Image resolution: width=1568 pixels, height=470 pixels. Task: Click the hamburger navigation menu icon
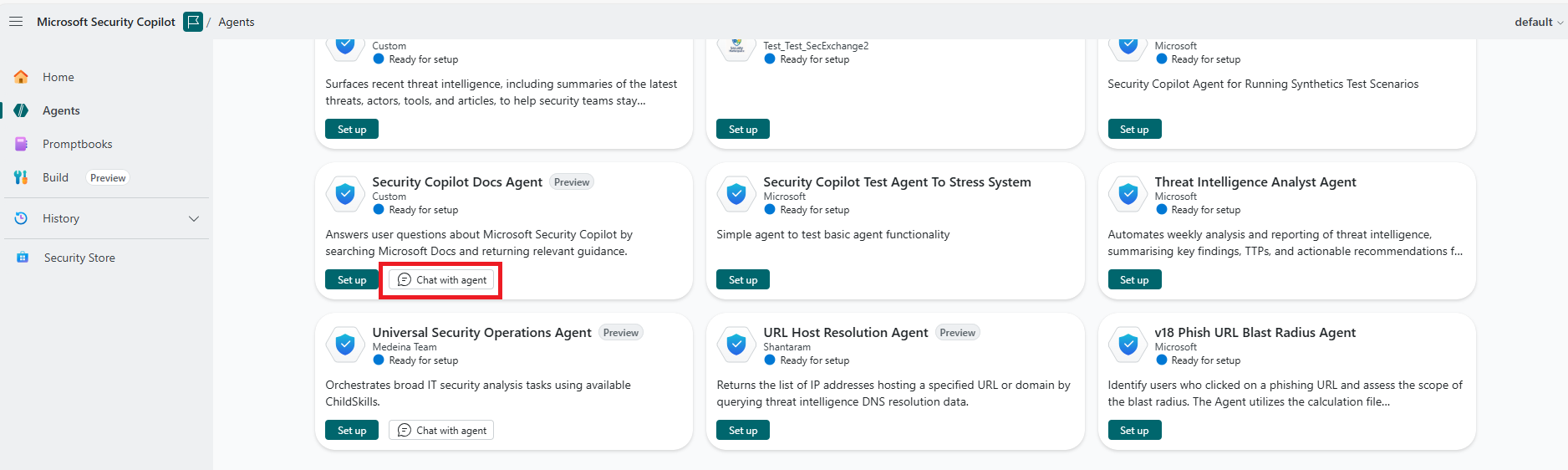pyautogui.click(x=16, y=22)
